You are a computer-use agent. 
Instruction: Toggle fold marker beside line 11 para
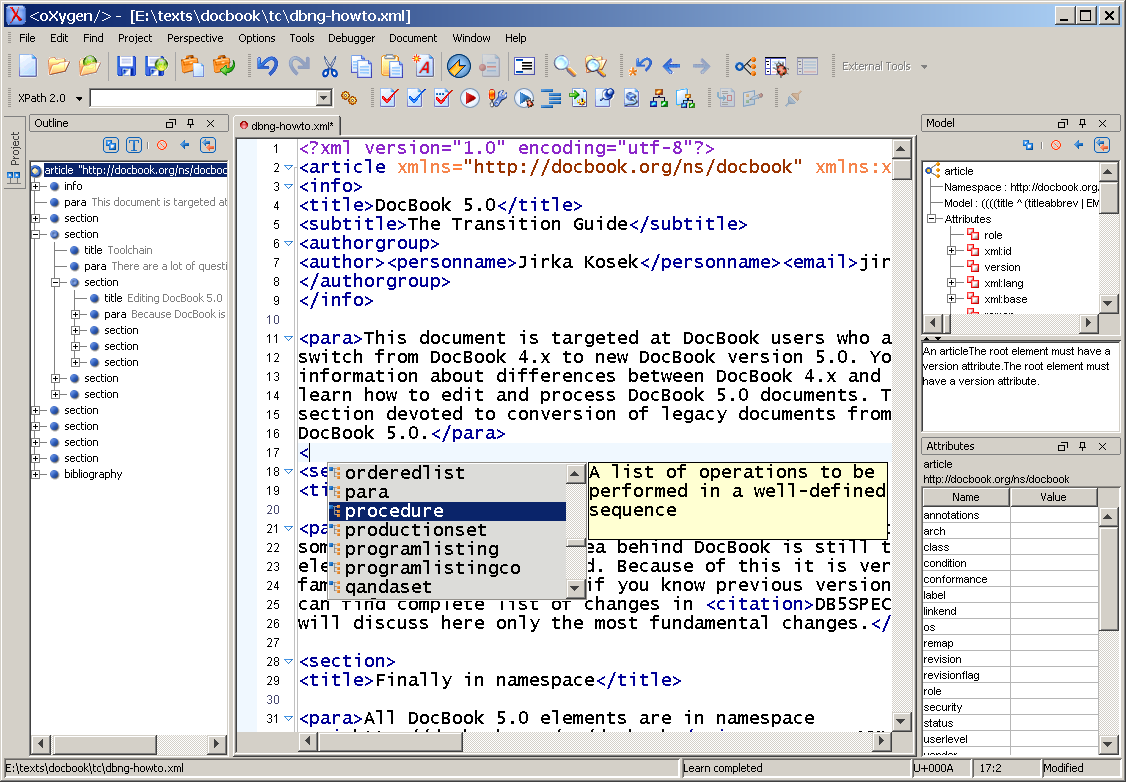coord(288,339)
